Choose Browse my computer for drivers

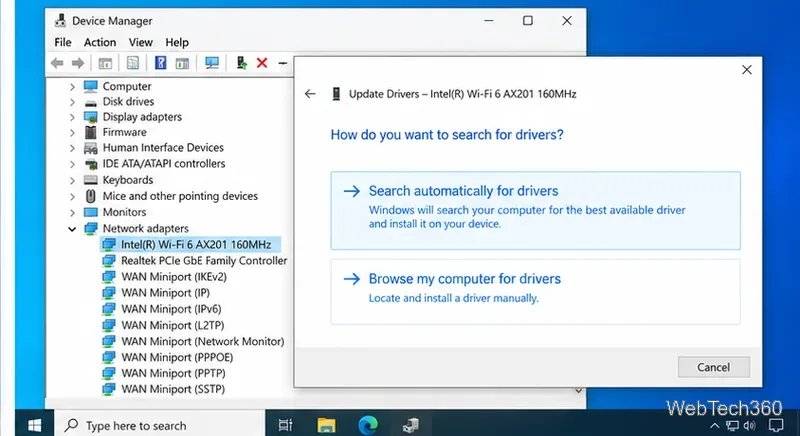pos(535,292)
